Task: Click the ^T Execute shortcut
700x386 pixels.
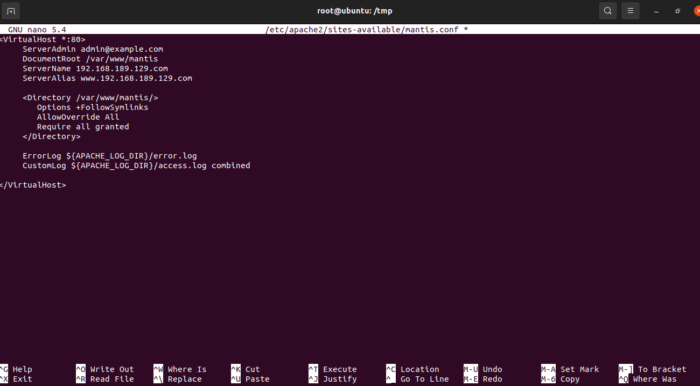Action: click(333, 369)
